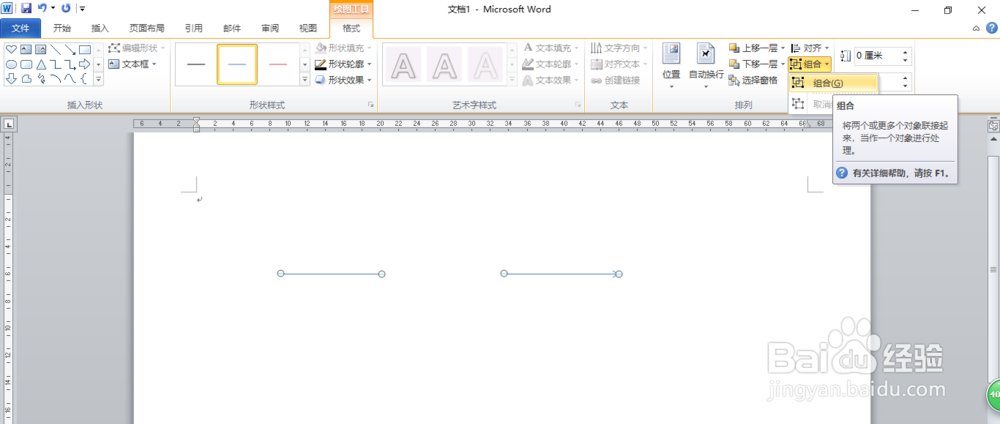The width and height of the screenshot is (1000, 424).
Task: Click the 下移一层 (Send Backward) button
Action: 754,64
